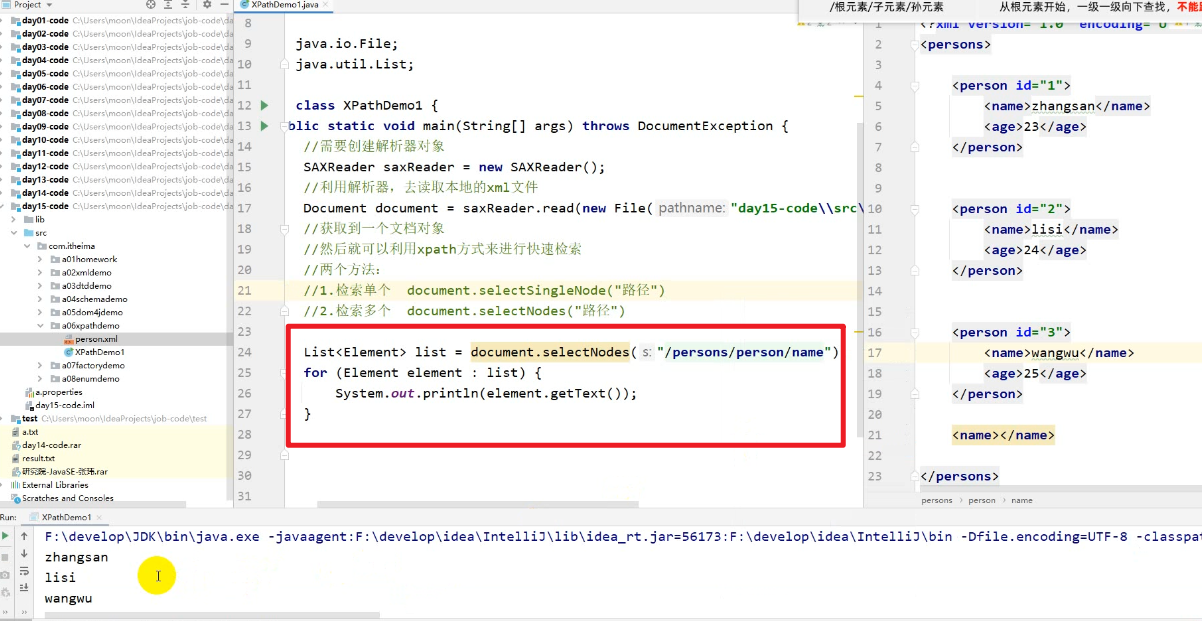The image size is (1202, 621).
Task: Run class XPathDemo1 via gutter arrow line 12
Action: click(x=264, y=105)
